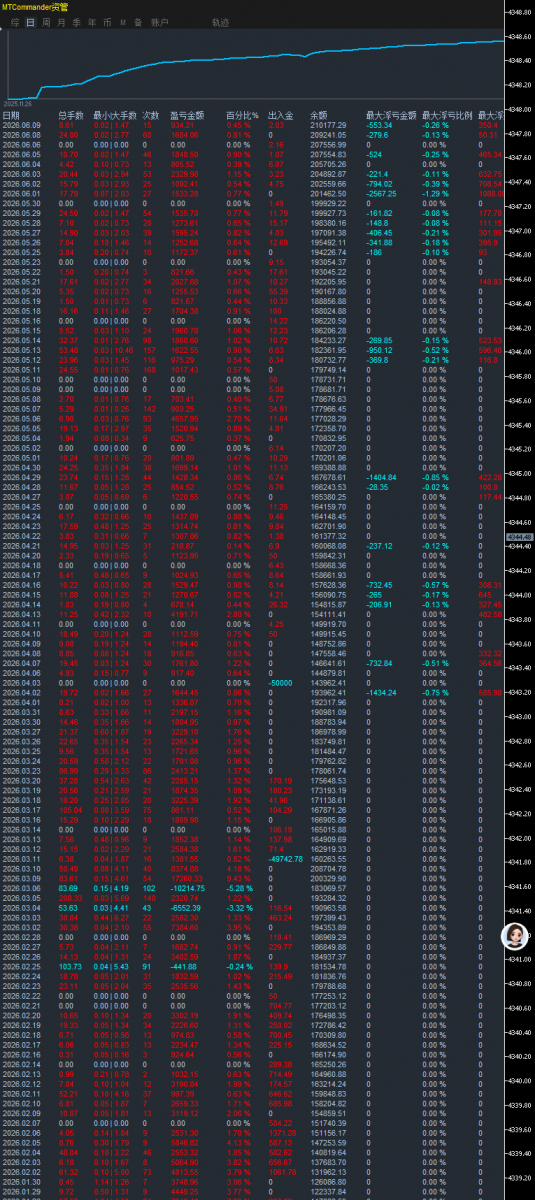
Task: Click the round avatar icon on the right
Action: (514, 936)
